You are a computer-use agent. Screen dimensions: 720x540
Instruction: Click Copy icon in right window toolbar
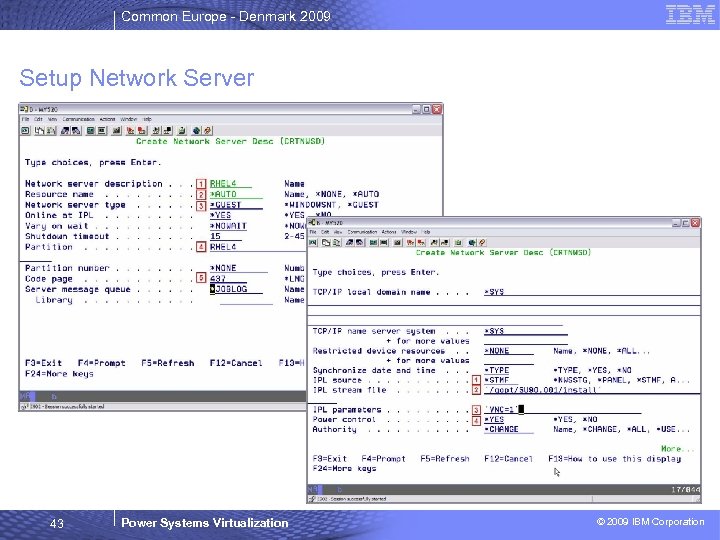(x=326, y=242)
